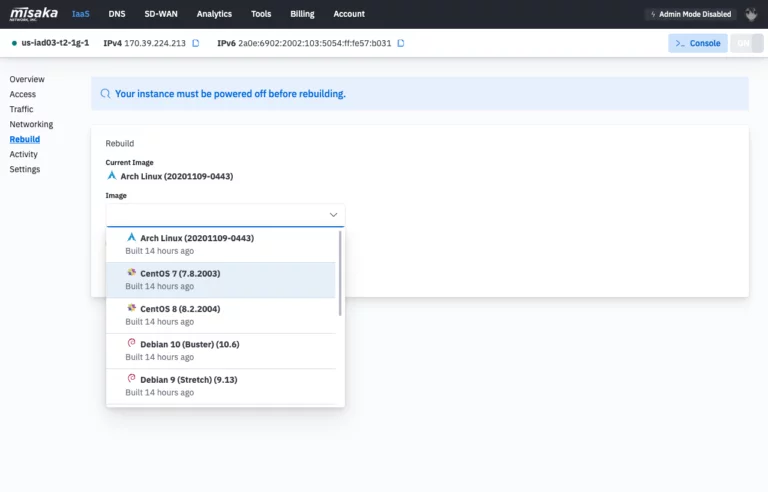
Task: Click the IPv6 address text
Action: (314, 43)
